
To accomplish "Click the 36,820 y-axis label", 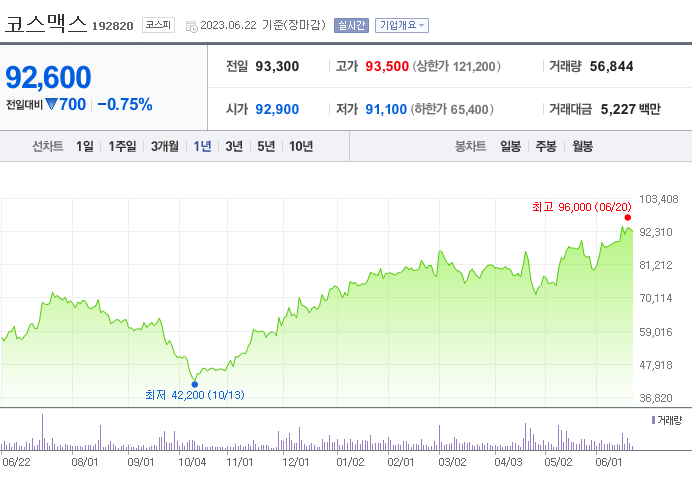I will point(656,398).
